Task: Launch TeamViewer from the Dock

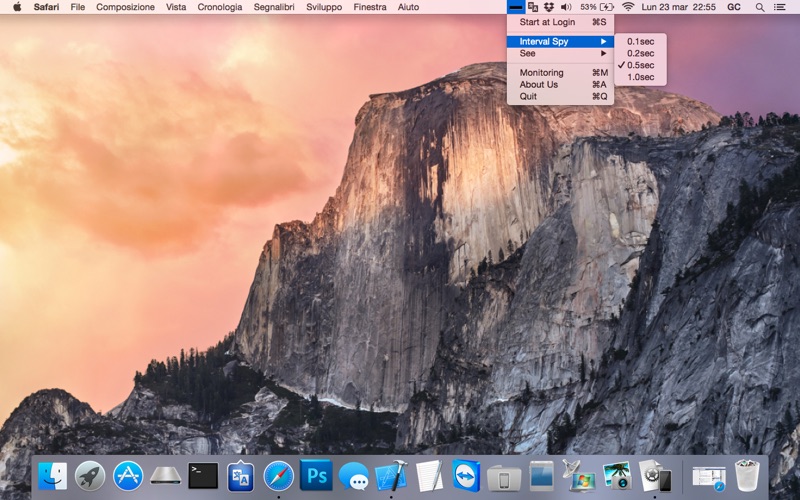Action: click(x=466, y=476)
